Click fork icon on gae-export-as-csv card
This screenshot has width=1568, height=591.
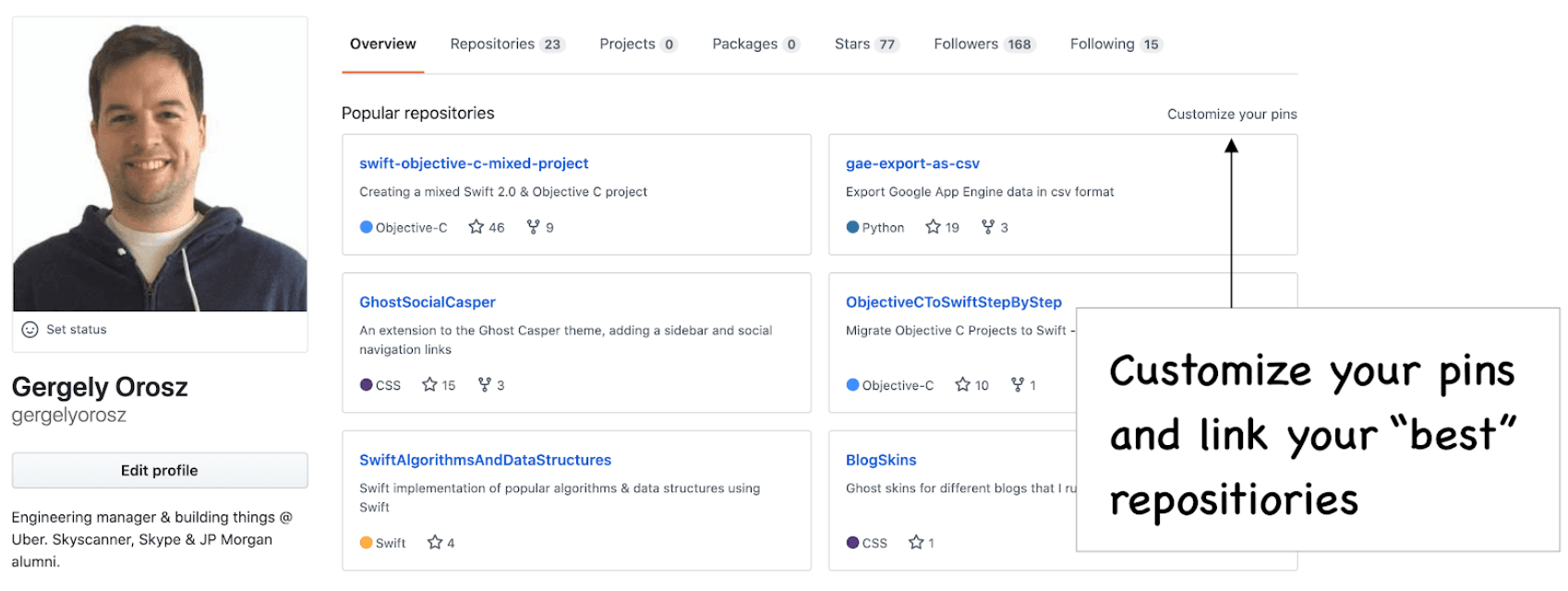tap(988, 227)
